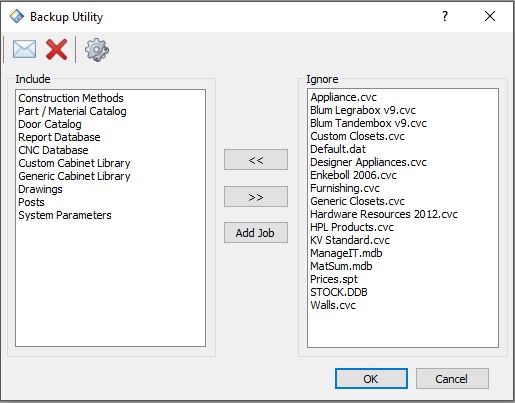Viewport: 515px width, 403px height.
Task: Click the Cancel button
Action: coord(452,378)
